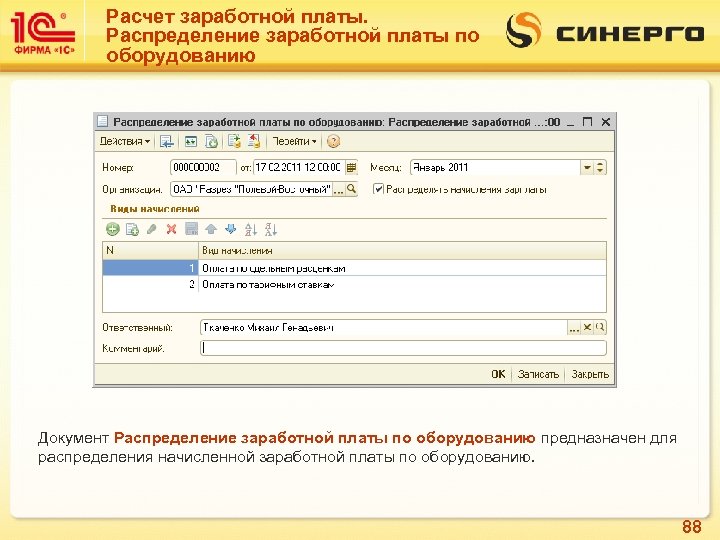This screenshot has width=720, height=540.
Task: Click the date field after от:
Action: [299, 168]
